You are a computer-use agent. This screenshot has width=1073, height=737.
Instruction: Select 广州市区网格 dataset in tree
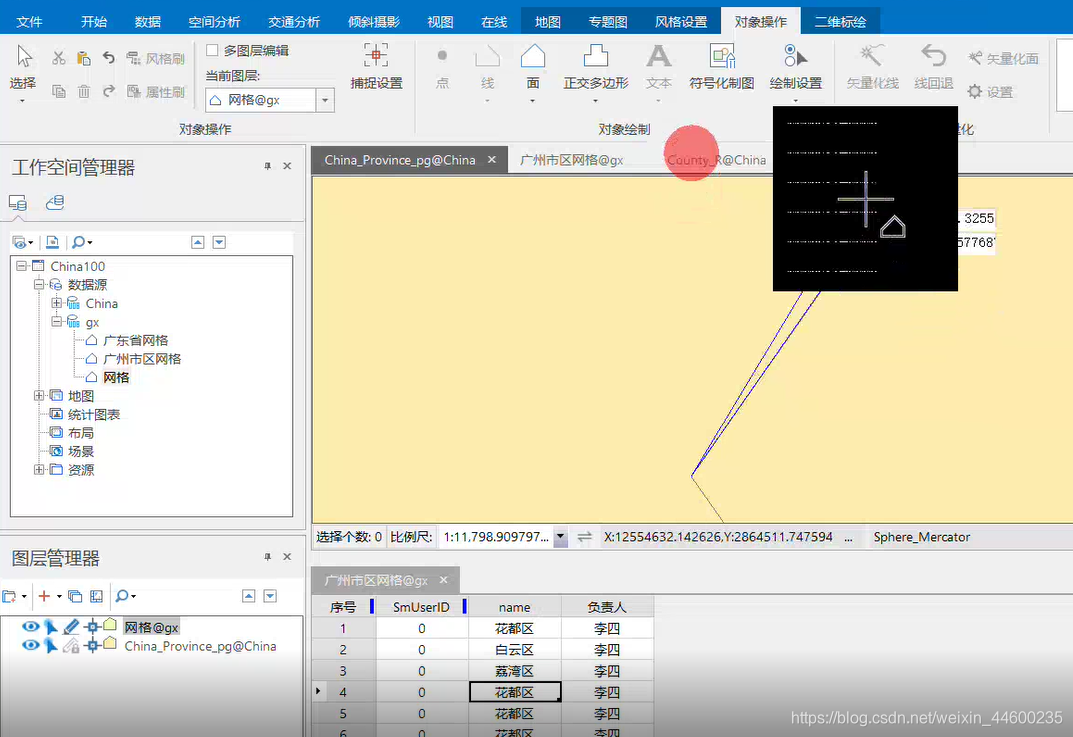142,359
